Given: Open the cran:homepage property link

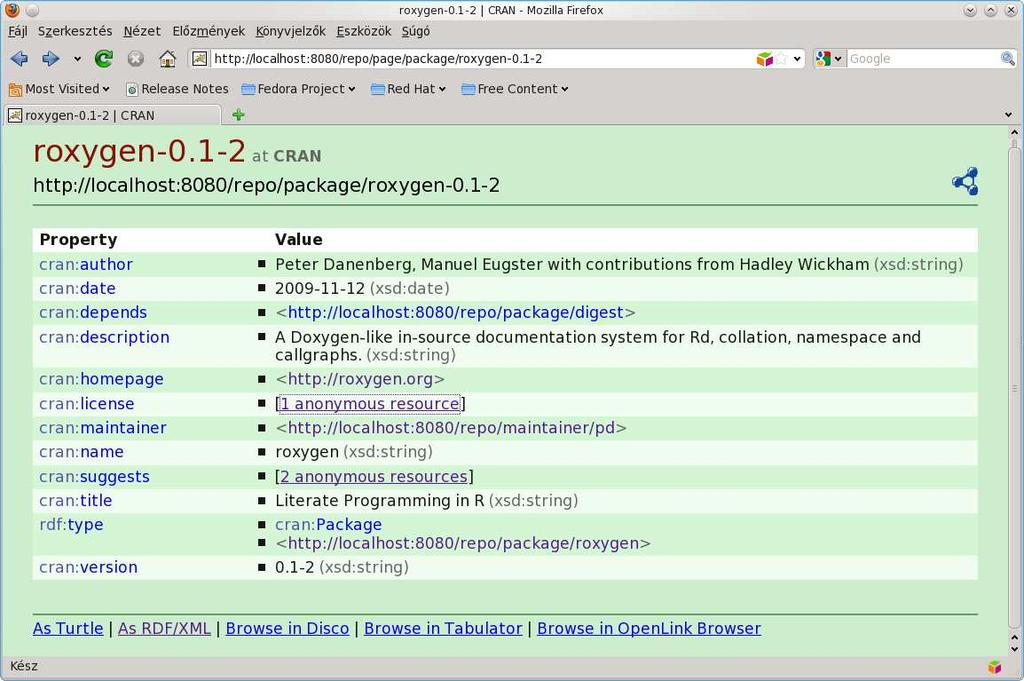Looking at the screenshot, I should [x=101, y=379].
